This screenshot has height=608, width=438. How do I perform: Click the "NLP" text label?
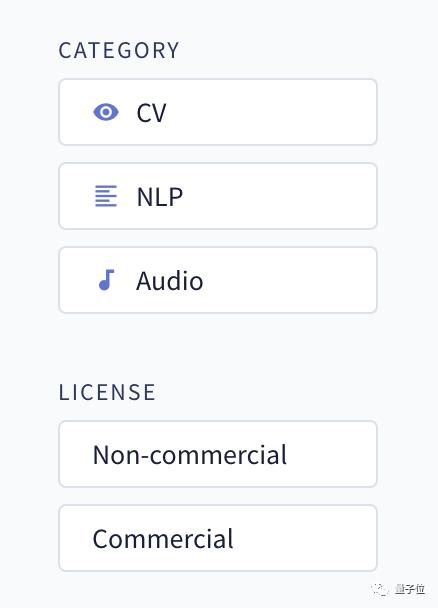(x=160, y=197)
